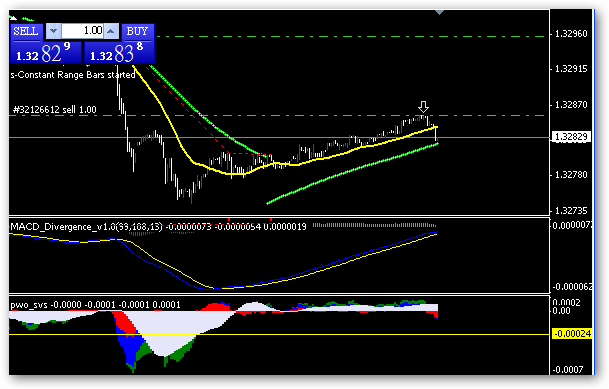Image resolution: width=609 pixels, height=389 pixels.
Task: Click the 1.00 volume input field
Action: point(82,31)
